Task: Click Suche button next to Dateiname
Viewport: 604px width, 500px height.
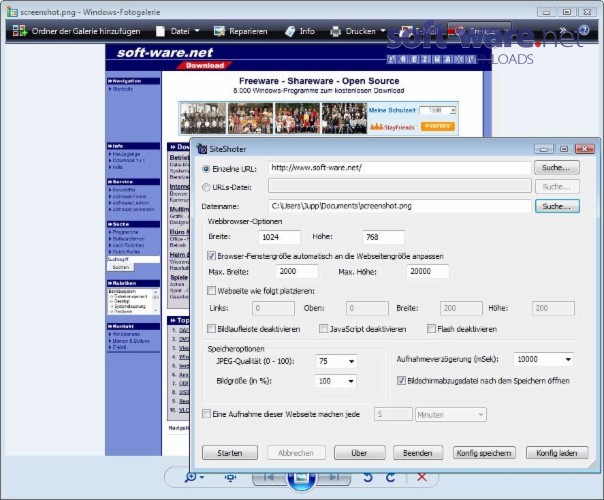Action: 557,206
